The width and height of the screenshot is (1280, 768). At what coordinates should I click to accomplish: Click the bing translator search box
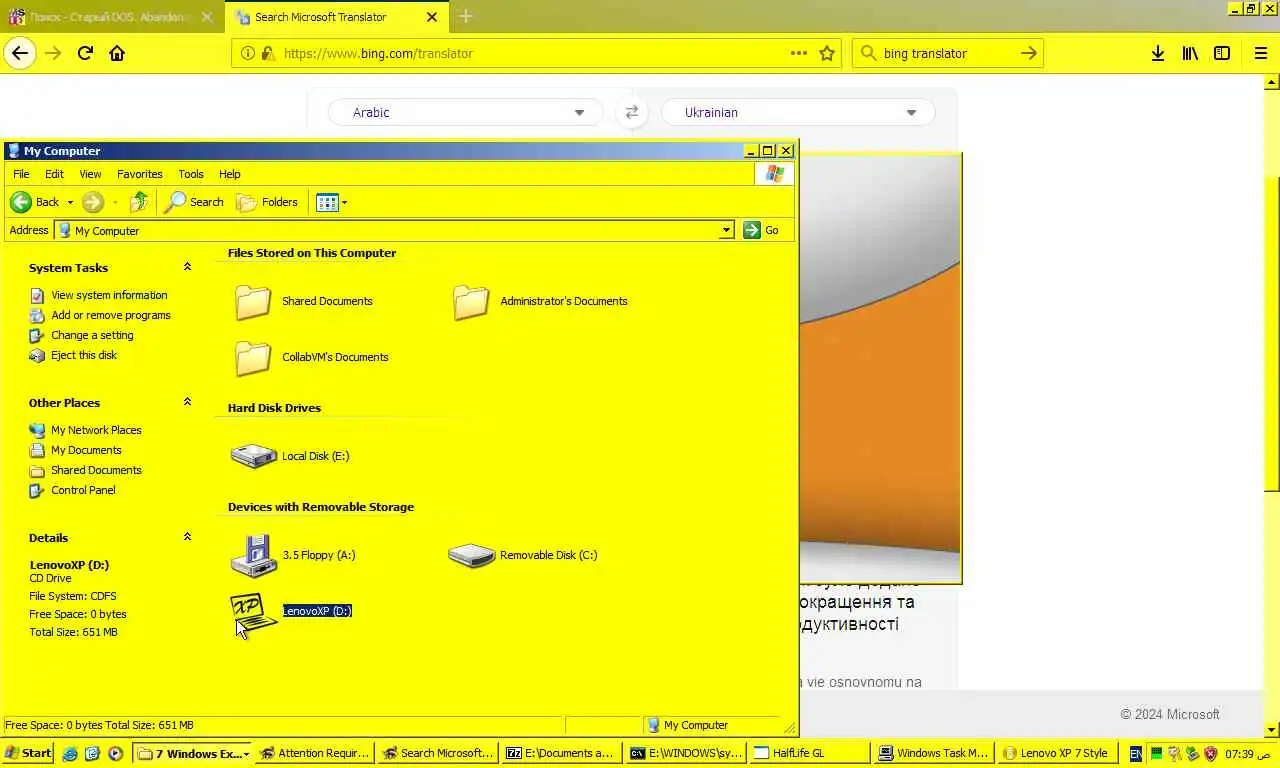[947, 53]
